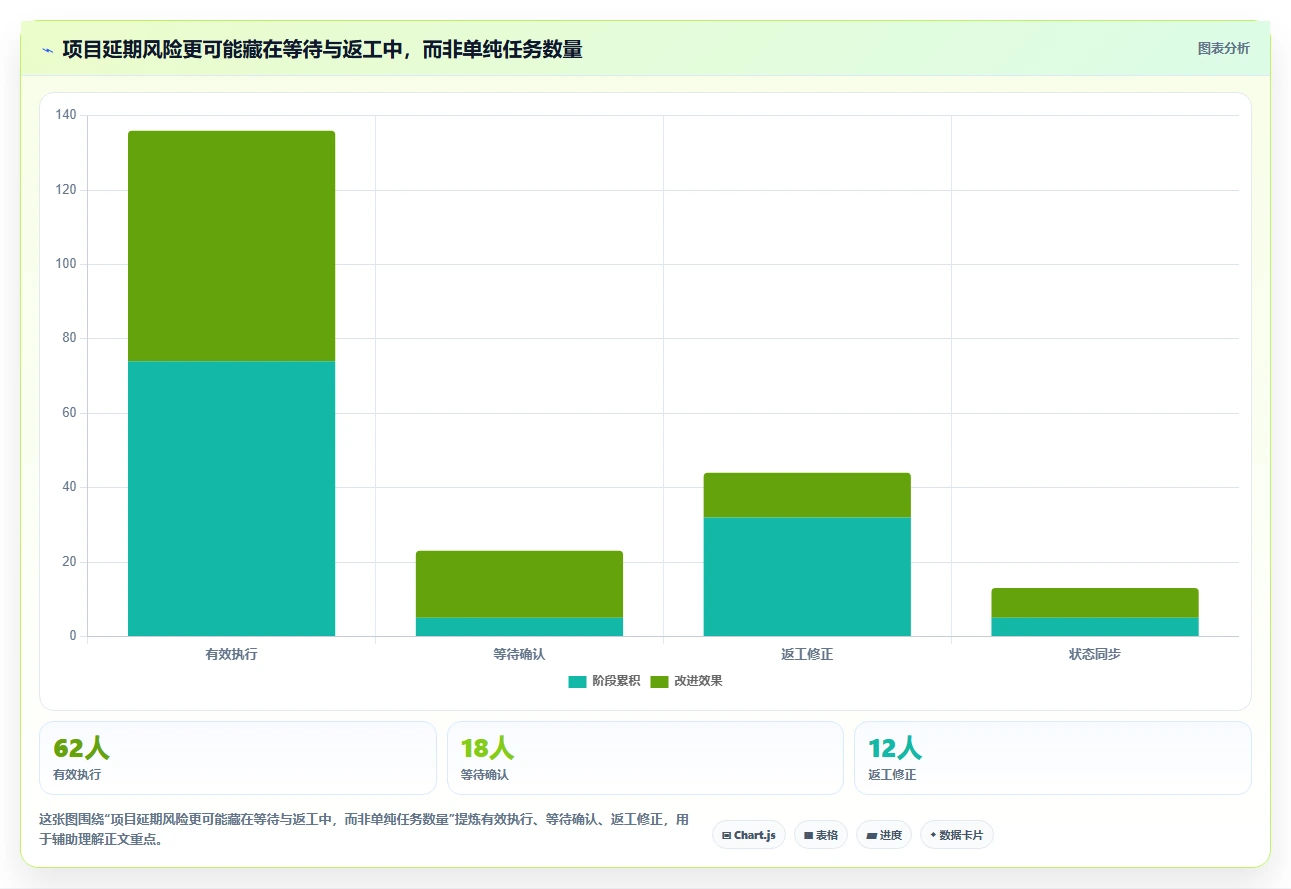Viewport: 1291px width, 889px height.
Task: Click the green segment of 等待确认 bar
Action: coord(519,584)
